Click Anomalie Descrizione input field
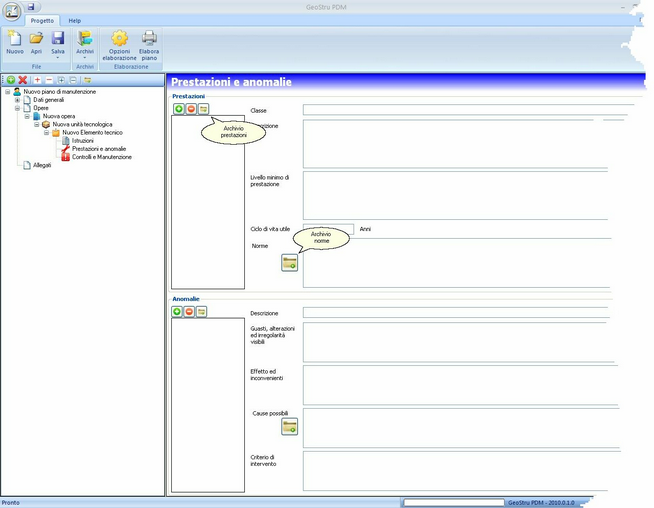This screenshot has width=654, height=508. click(456, 312)
